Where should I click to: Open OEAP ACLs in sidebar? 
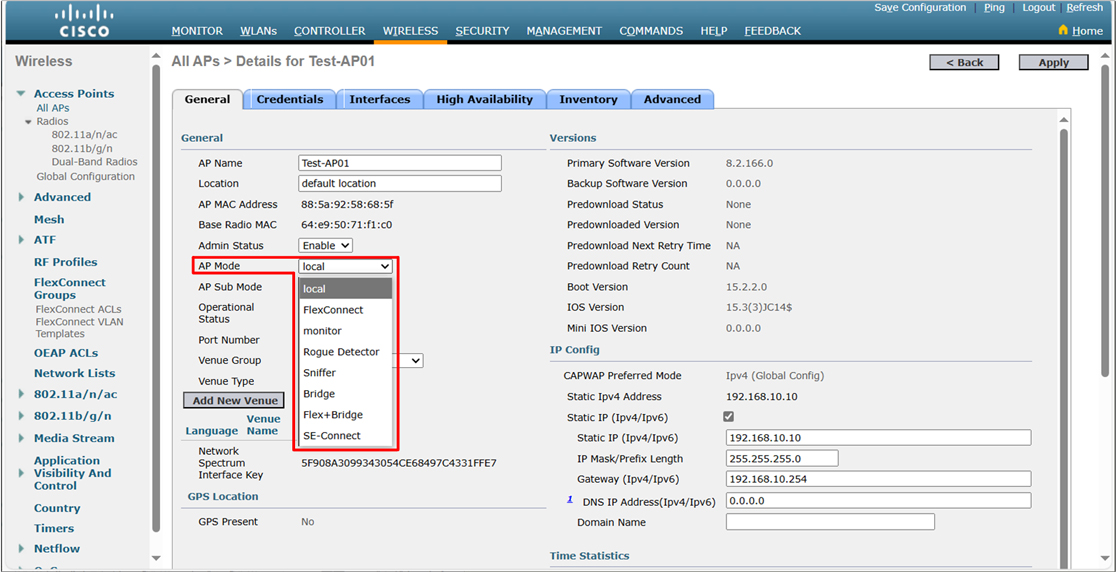[66, 353]
